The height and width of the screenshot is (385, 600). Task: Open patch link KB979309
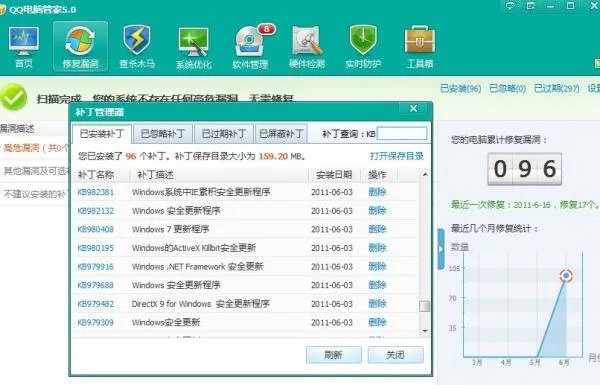click(x=96, y=322)
